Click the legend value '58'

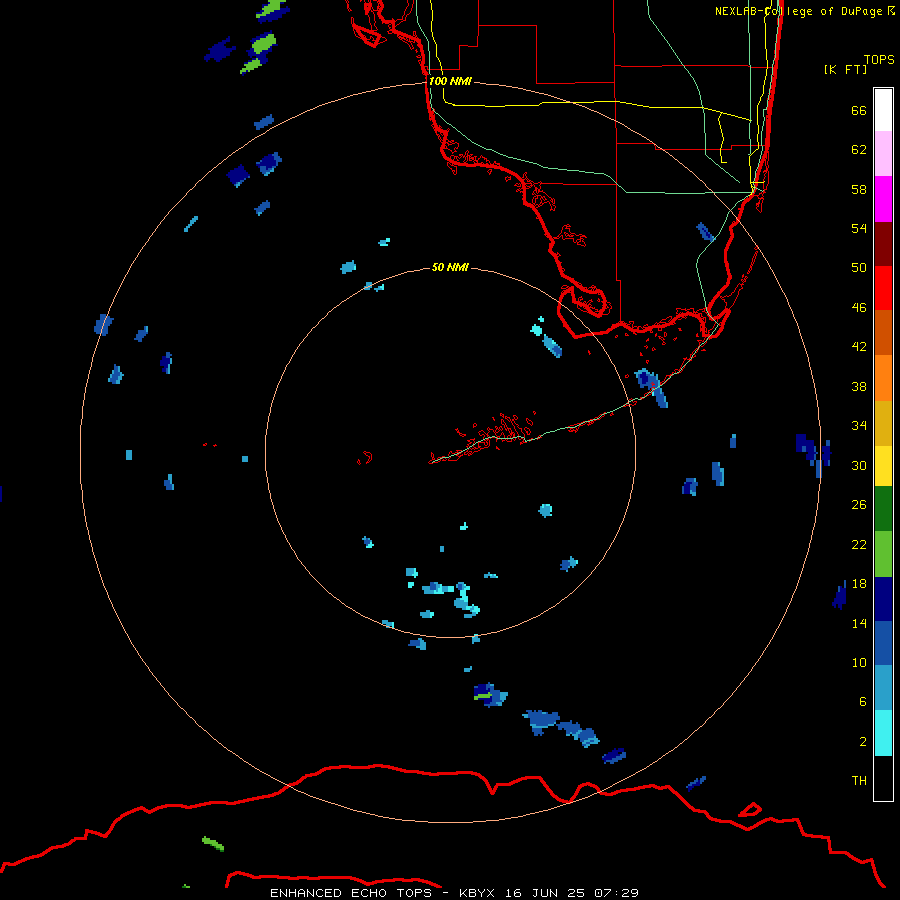[859, 189]
